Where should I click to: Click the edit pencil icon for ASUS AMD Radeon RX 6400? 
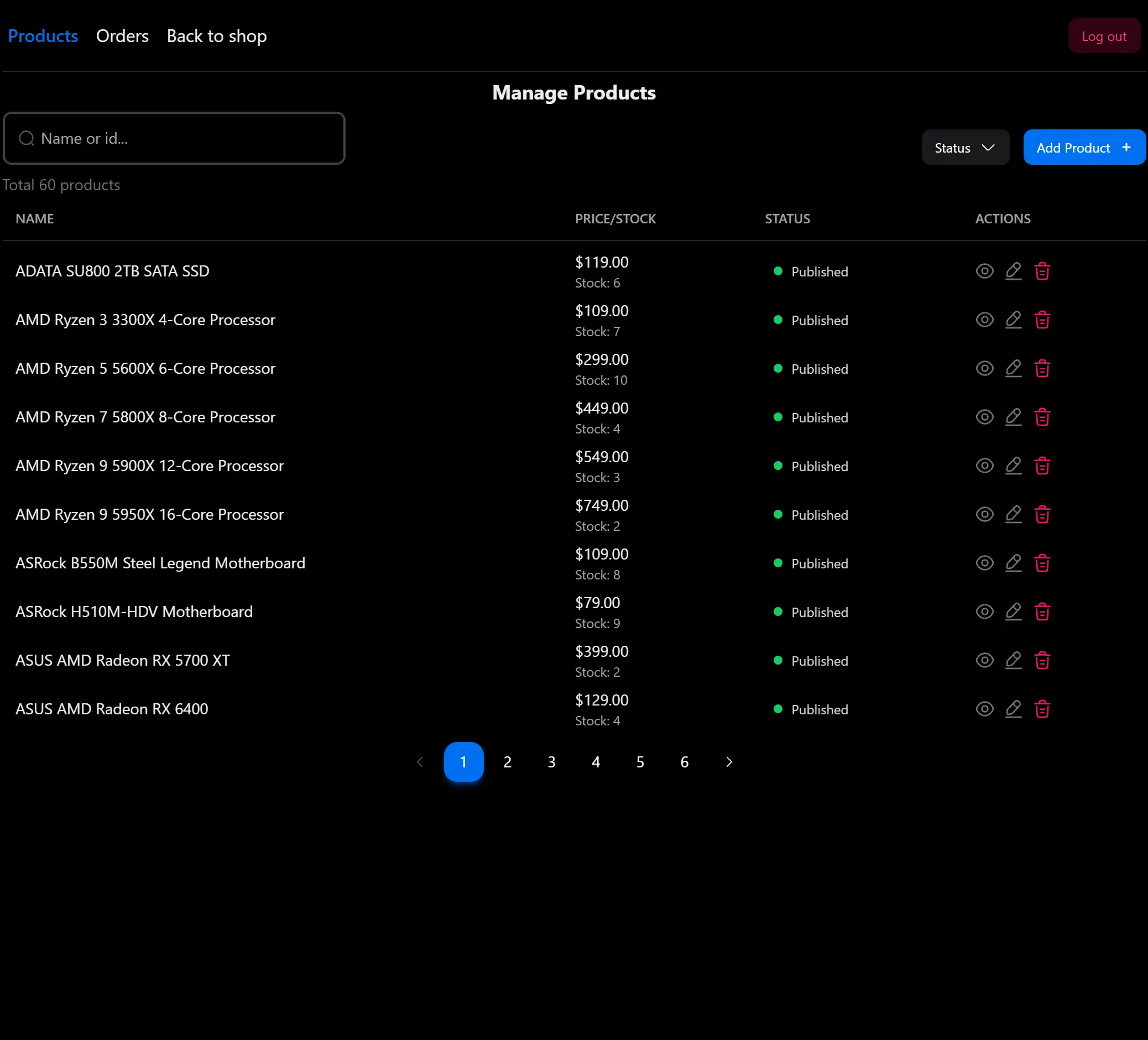[x=1013, y=709]
